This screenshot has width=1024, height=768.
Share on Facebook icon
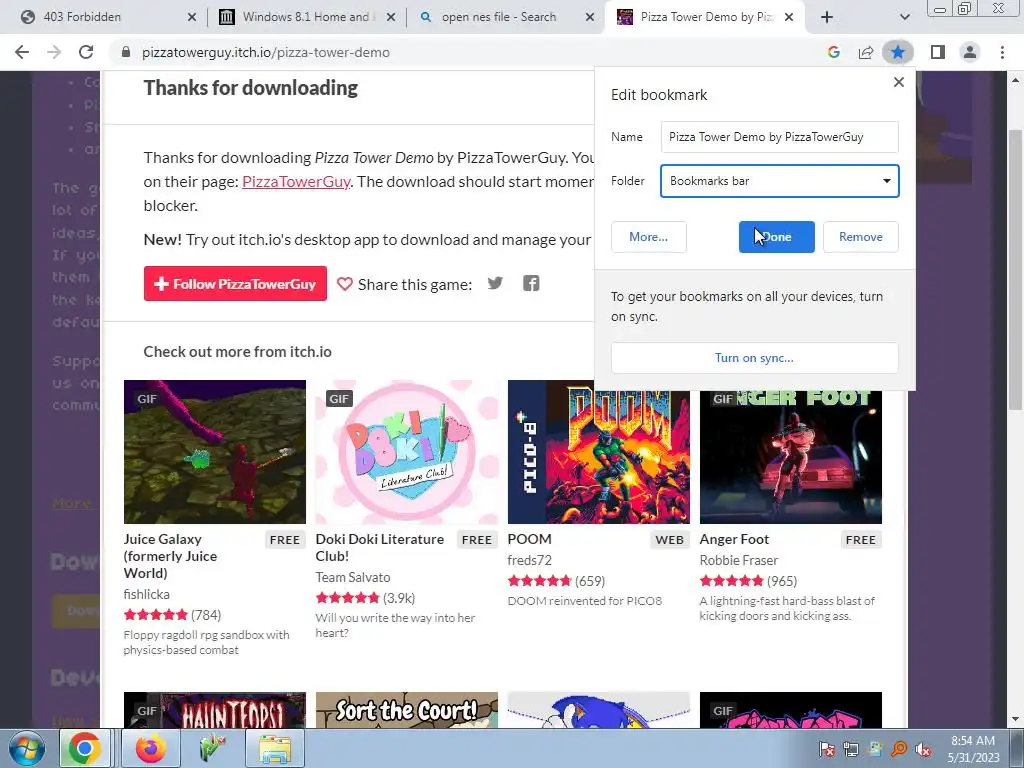[x=531, y=283]
